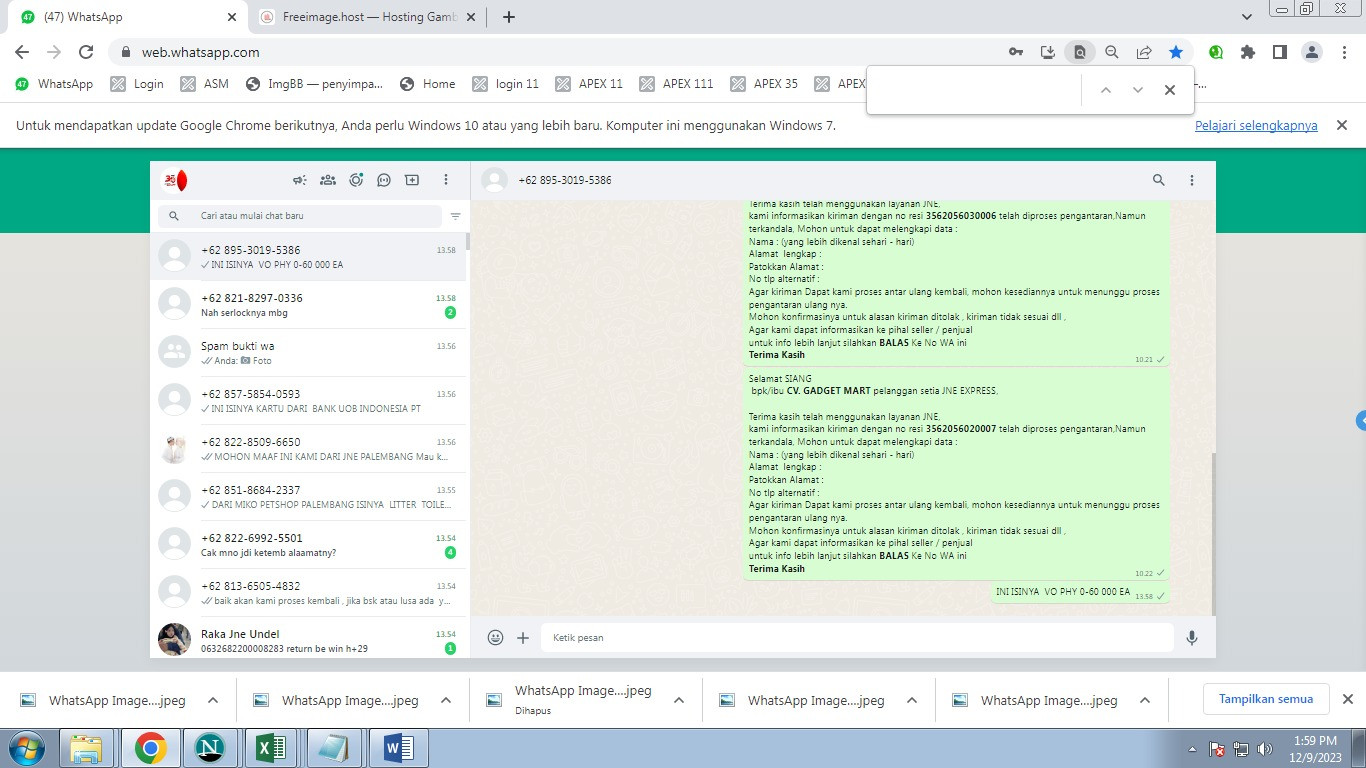Open conversation options three-dot menu
This screenshot has height=768, width=1366.
coord(1192,180)
